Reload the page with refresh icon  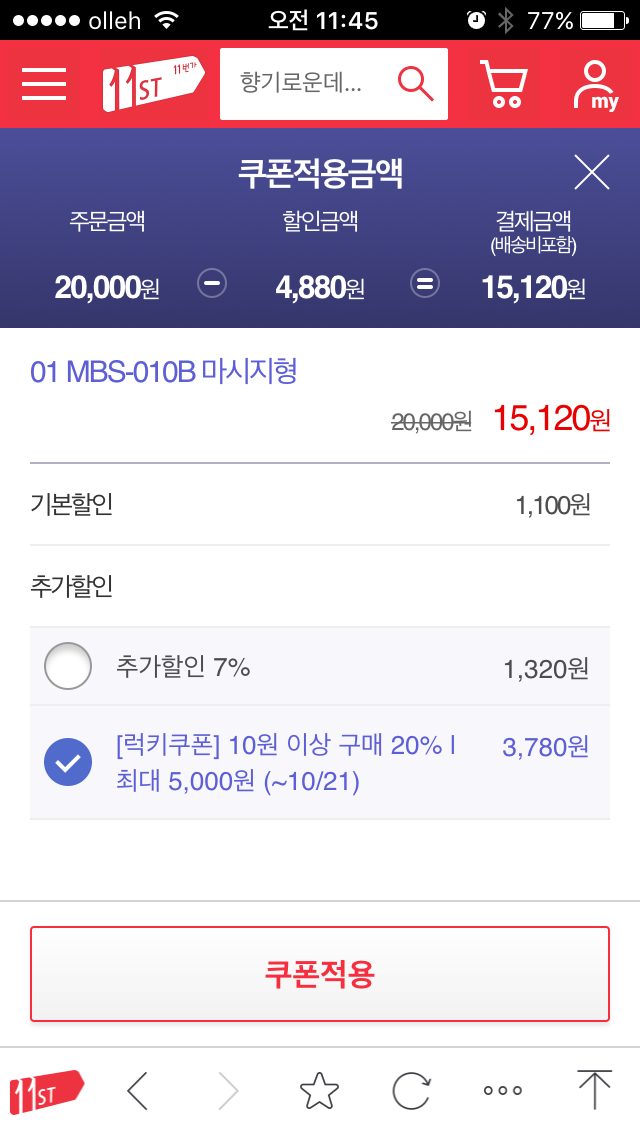[x=411, y=1090]
